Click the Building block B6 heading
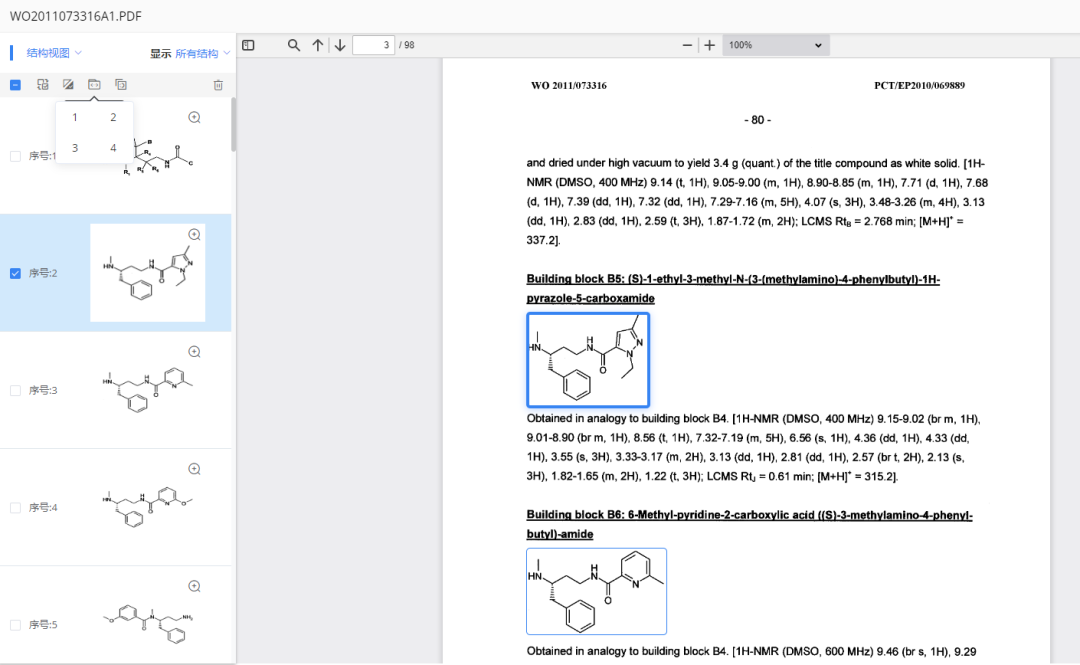Image resolution: width=1080 pixels, height=665 pixels. pyautogui.click(x=749, y=524)
